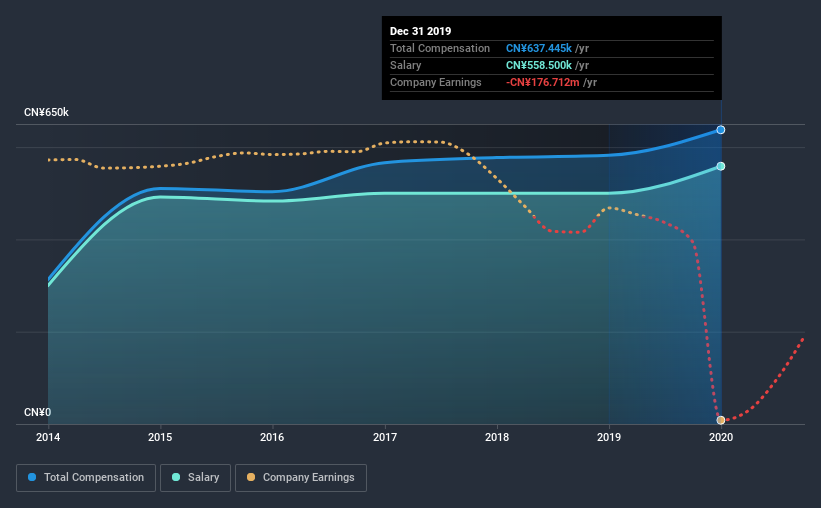The width and height of the screenshot is (821, 508).
Task: Click the -CN¥176.712m company earnings value
Action: point(542,82)
